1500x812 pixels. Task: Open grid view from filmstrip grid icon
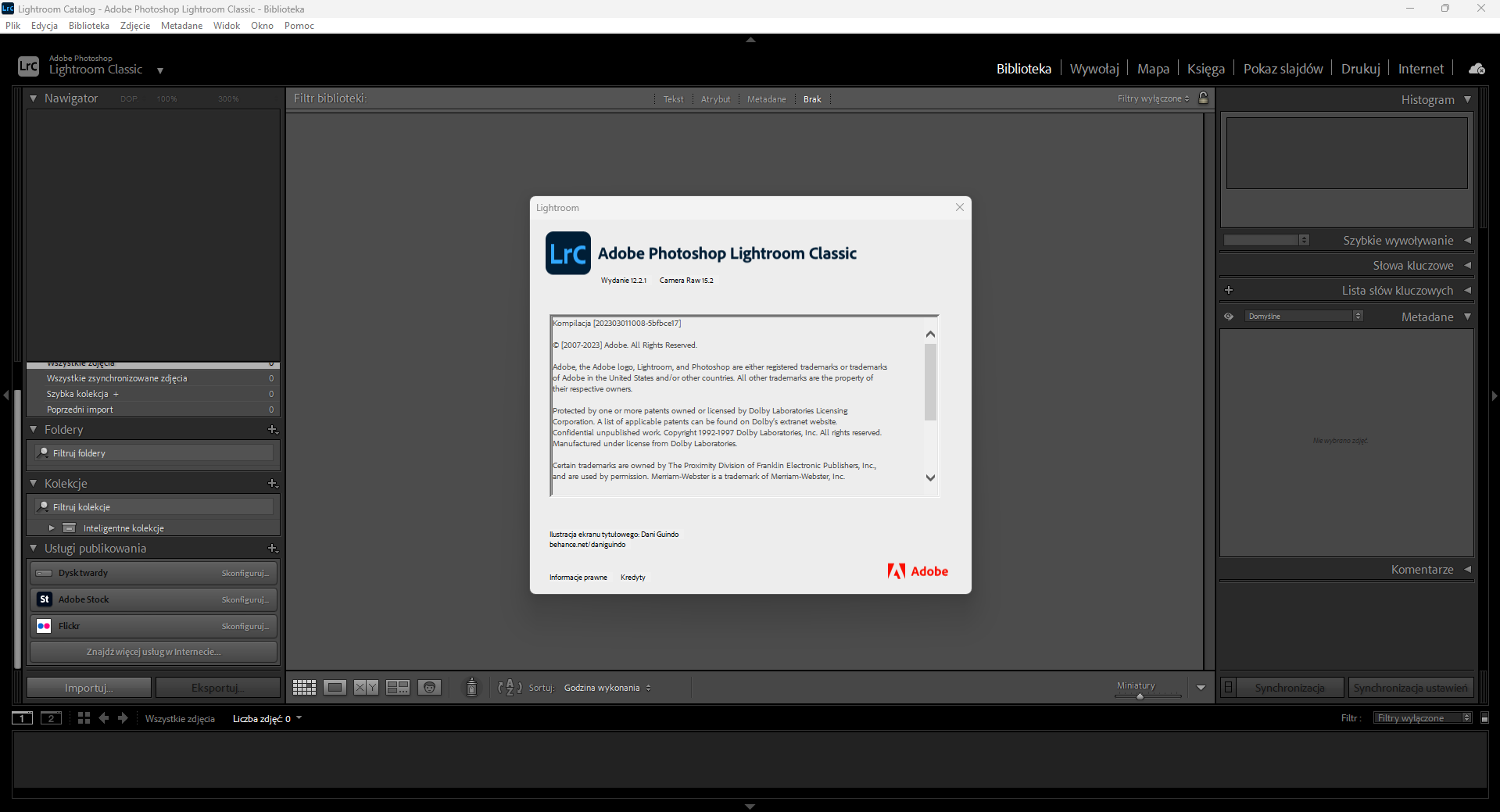point(84,718)
